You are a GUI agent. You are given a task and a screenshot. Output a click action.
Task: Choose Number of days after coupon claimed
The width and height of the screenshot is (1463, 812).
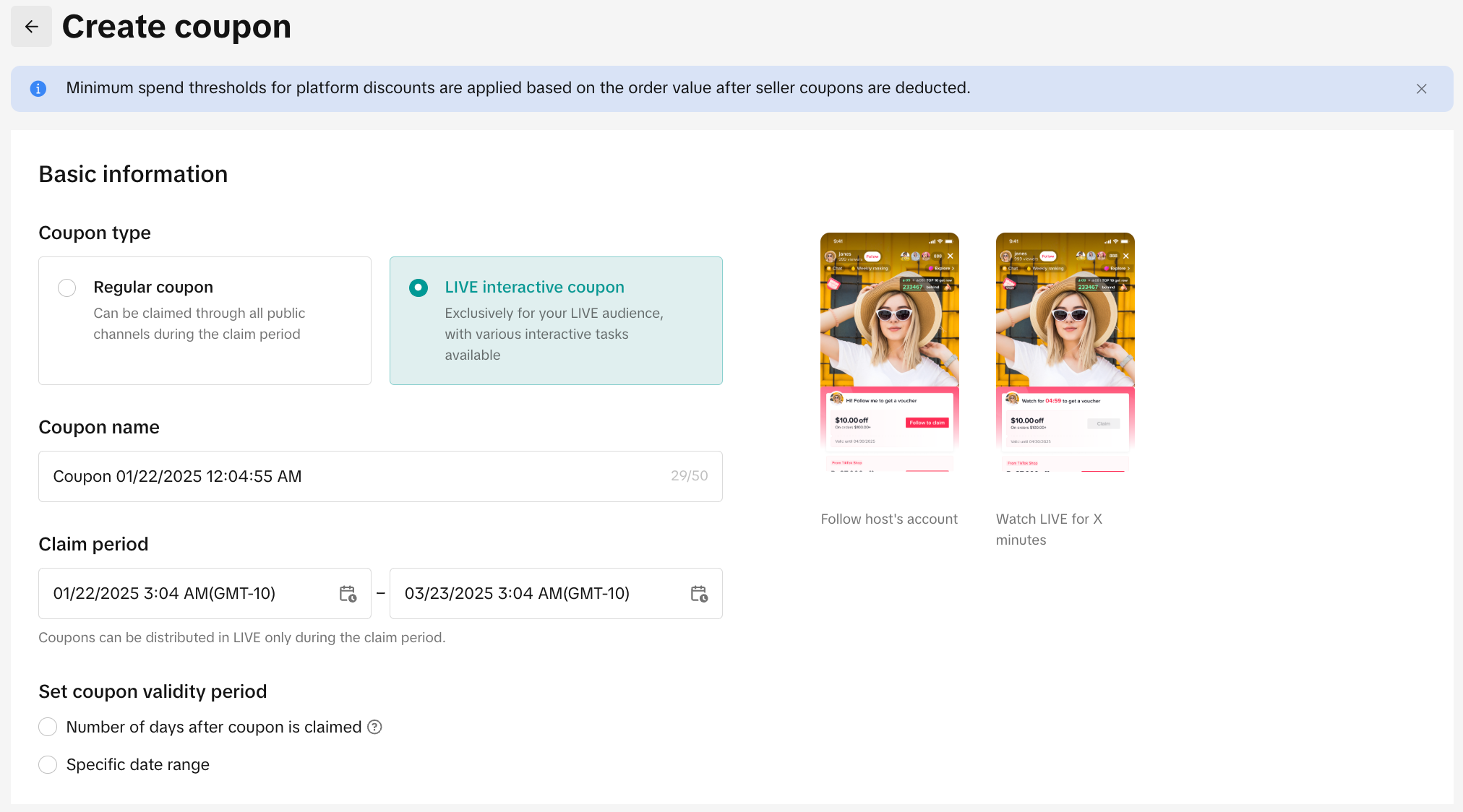point(48,727)
